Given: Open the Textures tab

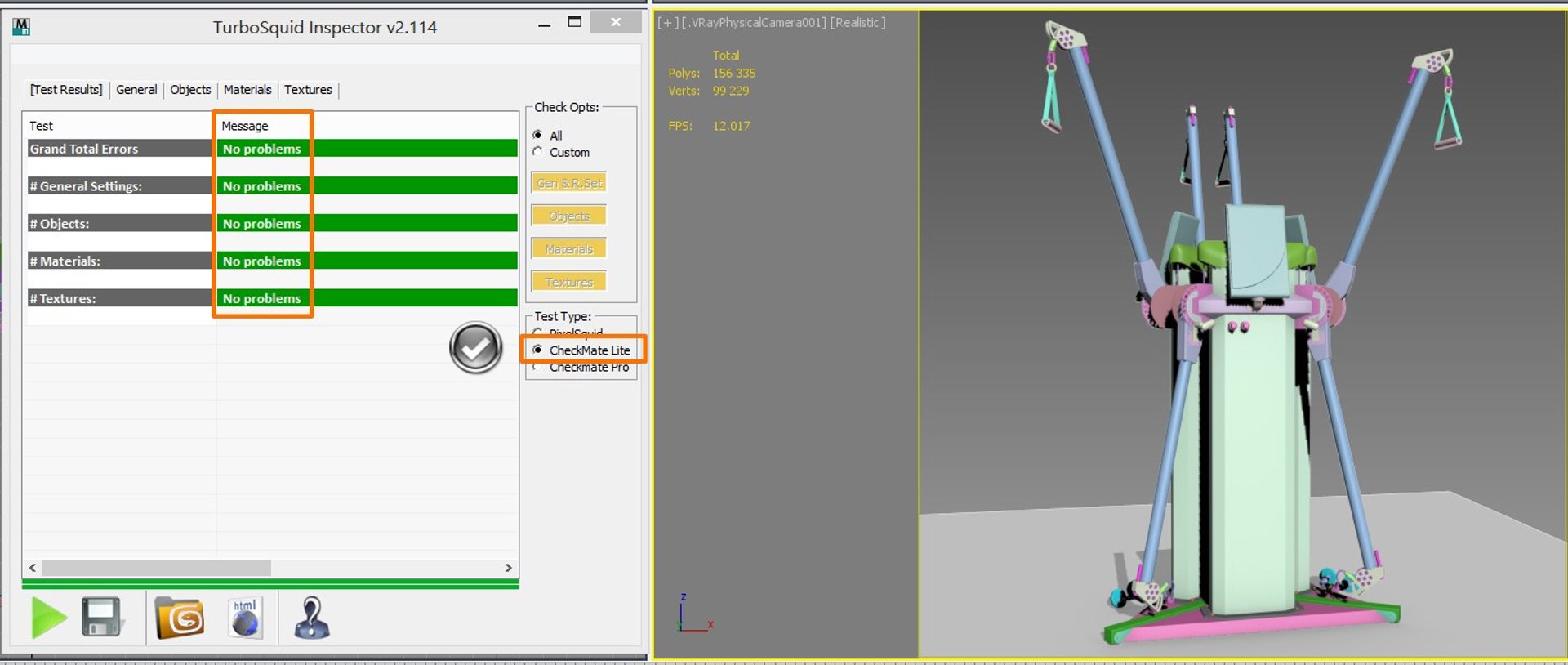Looking at the screenshot, I should (x=308, y=90).
